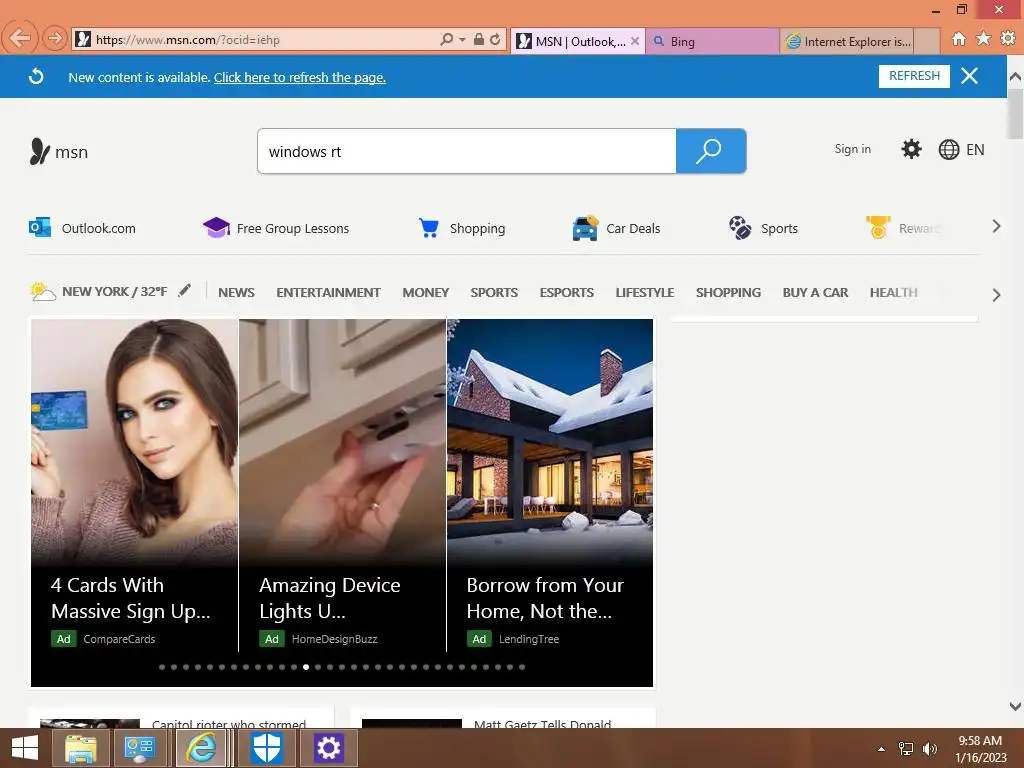The height and width of the screenshot is (768, 1024).
Task: Open Free Group Lessons shortcut
Action: pyautogui.click(x=276, y=228)
